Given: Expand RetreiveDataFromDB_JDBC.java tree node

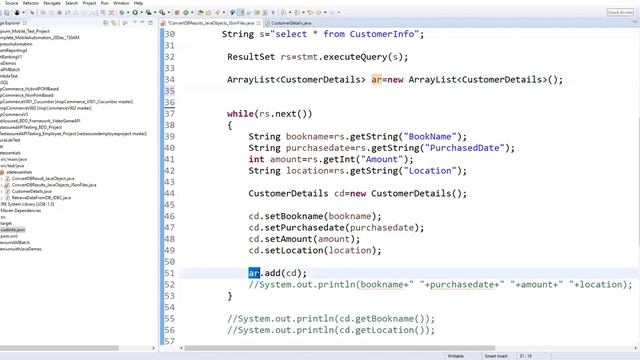Looking at the screenshot, I should [x=2, y=198].
